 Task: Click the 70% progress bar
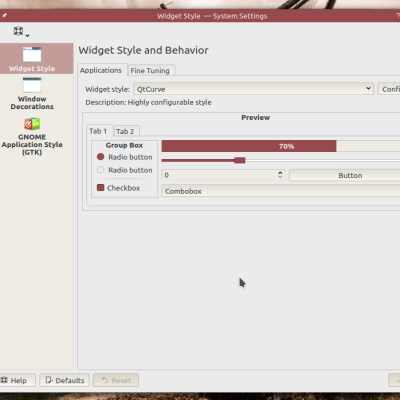[x=281, y=146]
